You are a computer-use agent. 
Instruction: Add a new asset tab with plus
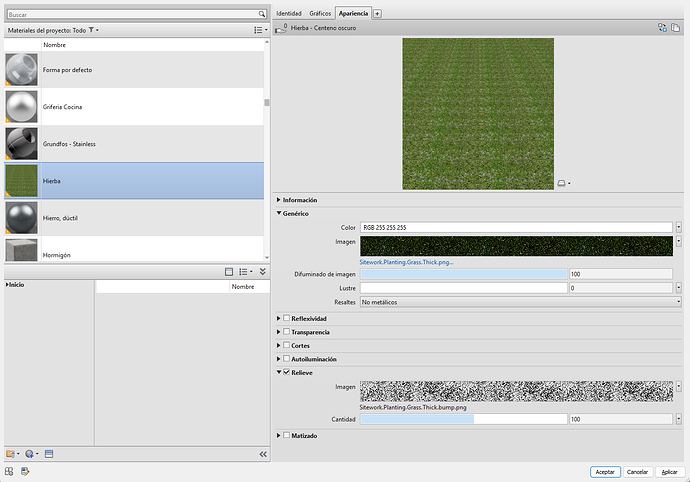(377, 14)
